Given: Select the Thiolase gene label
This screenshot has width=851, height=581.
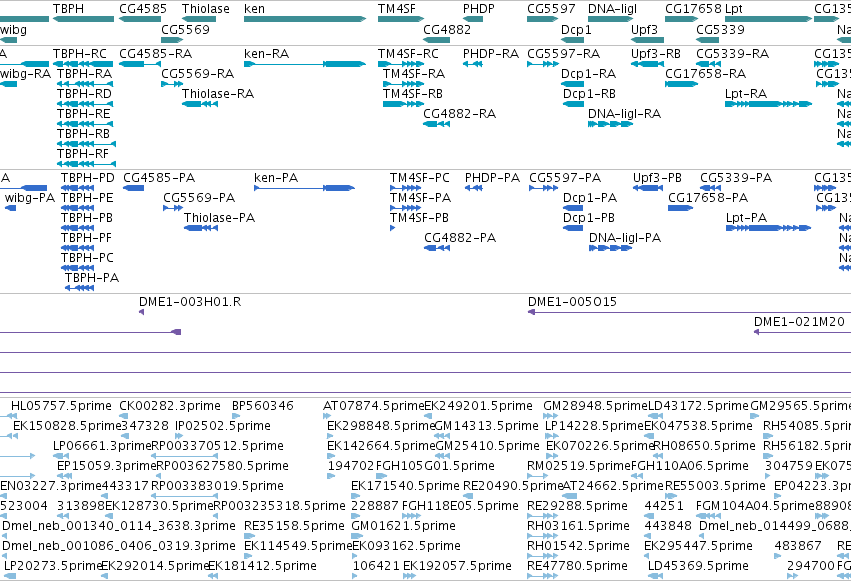Looking at the screenshot, I should click(x=206, y=9).
